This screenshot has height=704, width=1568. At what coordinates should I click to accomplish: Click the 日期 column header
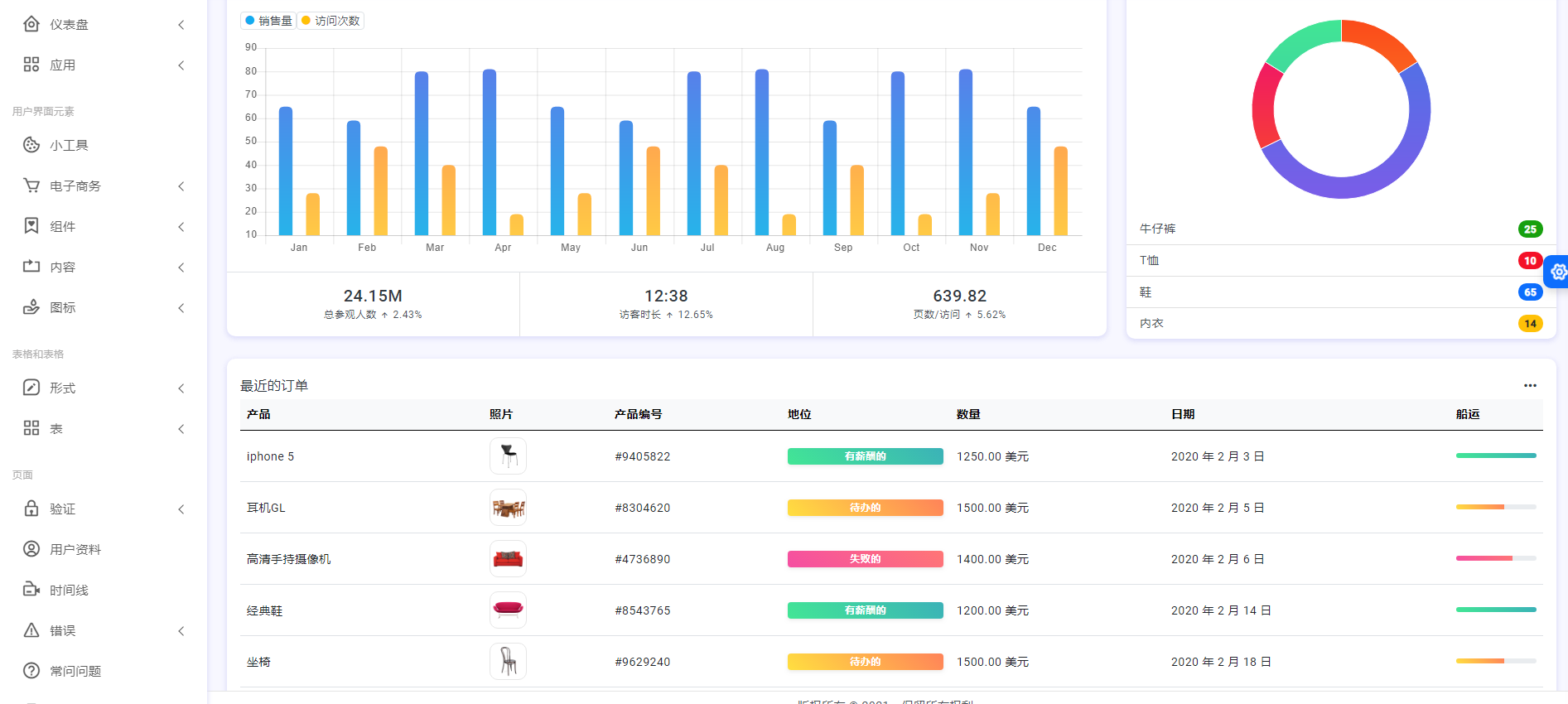pyautogui.click(x=1183, y=414)
